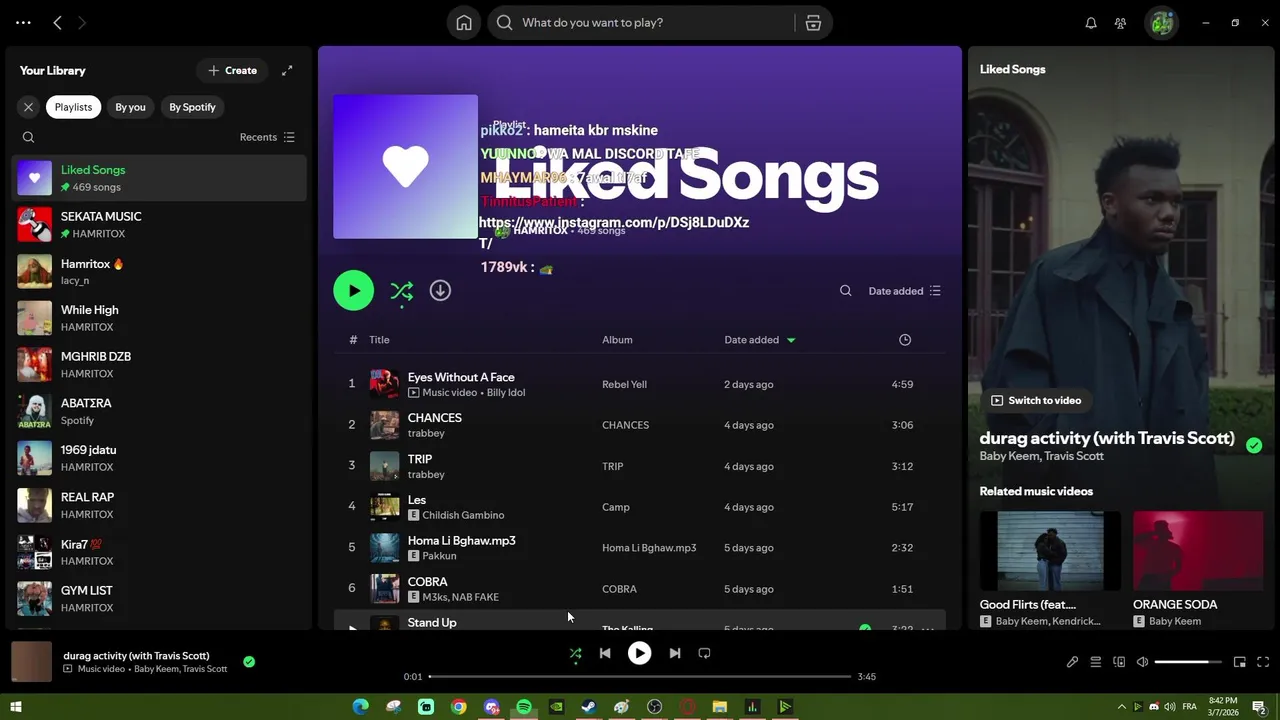Open Google Chrome from the taskbar

pyautogui.click(x=458, y=707)
